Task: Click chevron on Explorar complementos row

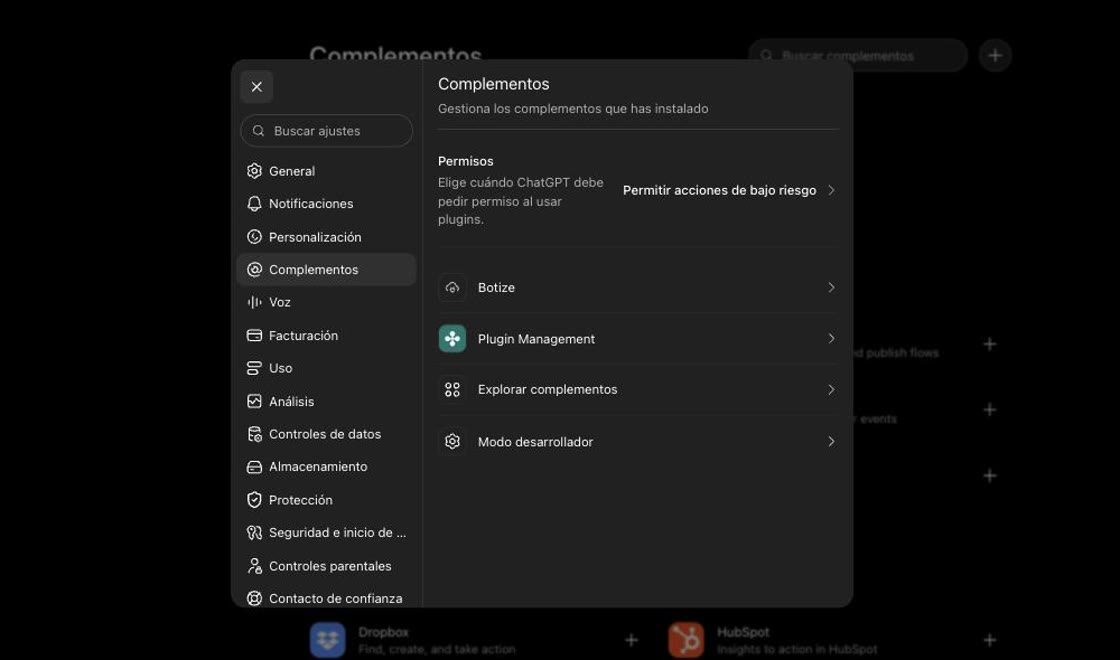Action: 831,389
